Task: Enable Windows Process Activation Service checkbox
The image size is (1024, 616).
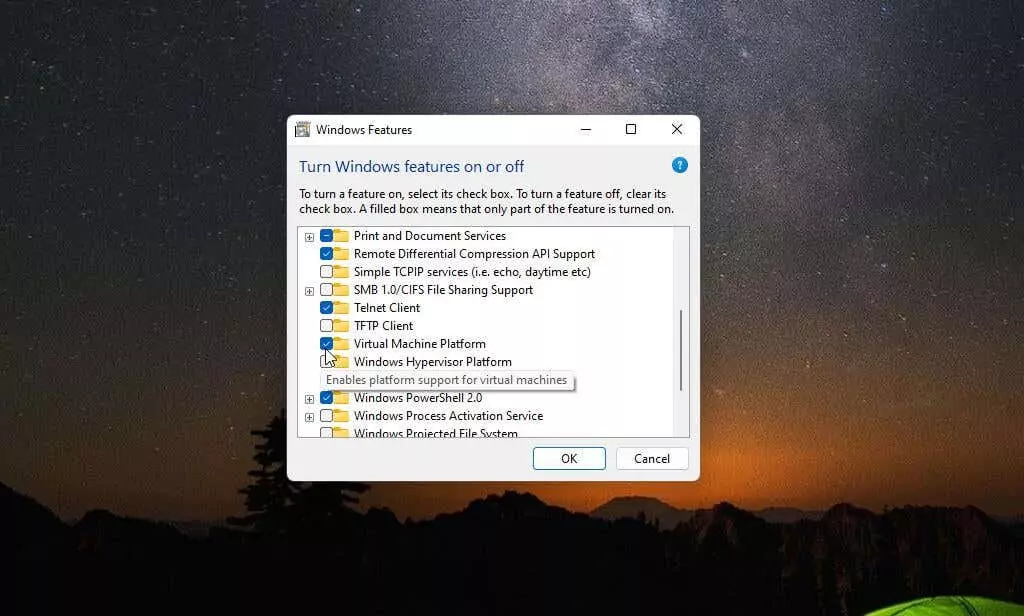Action: tap(327, 415)
